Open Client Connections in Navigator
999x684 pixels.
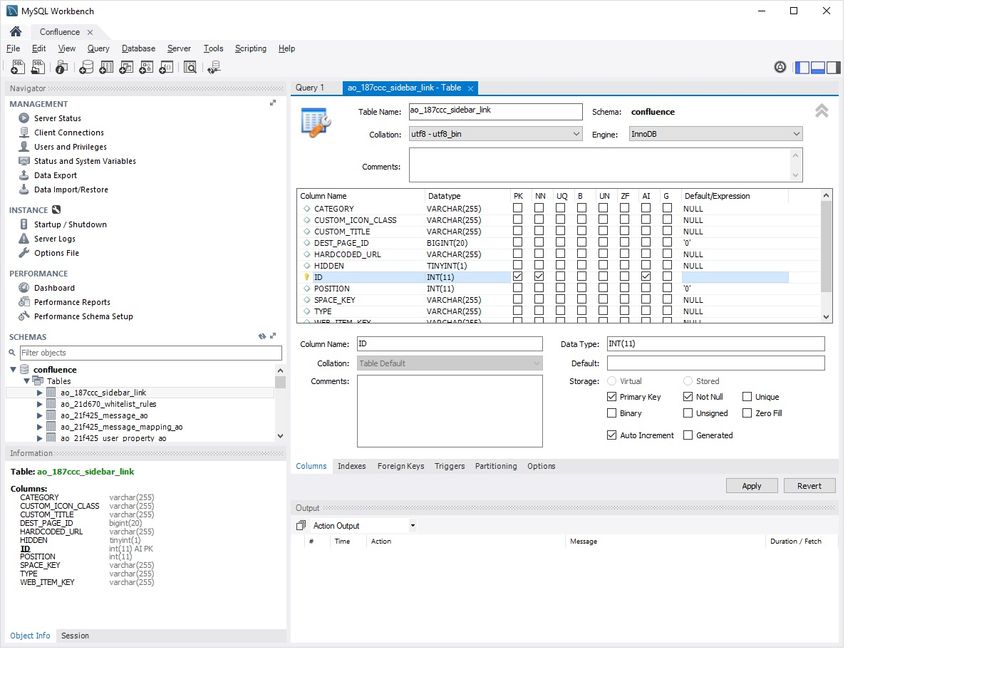[69, 132]
